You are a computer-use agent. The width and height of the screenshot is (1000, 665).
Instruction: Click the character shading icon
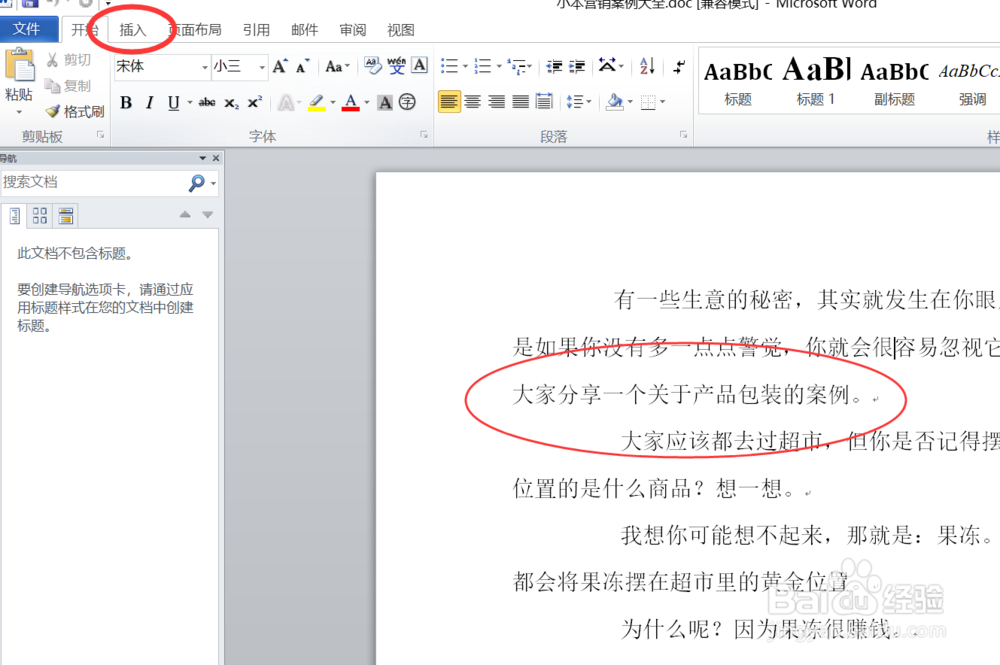[x=385, y=103]
